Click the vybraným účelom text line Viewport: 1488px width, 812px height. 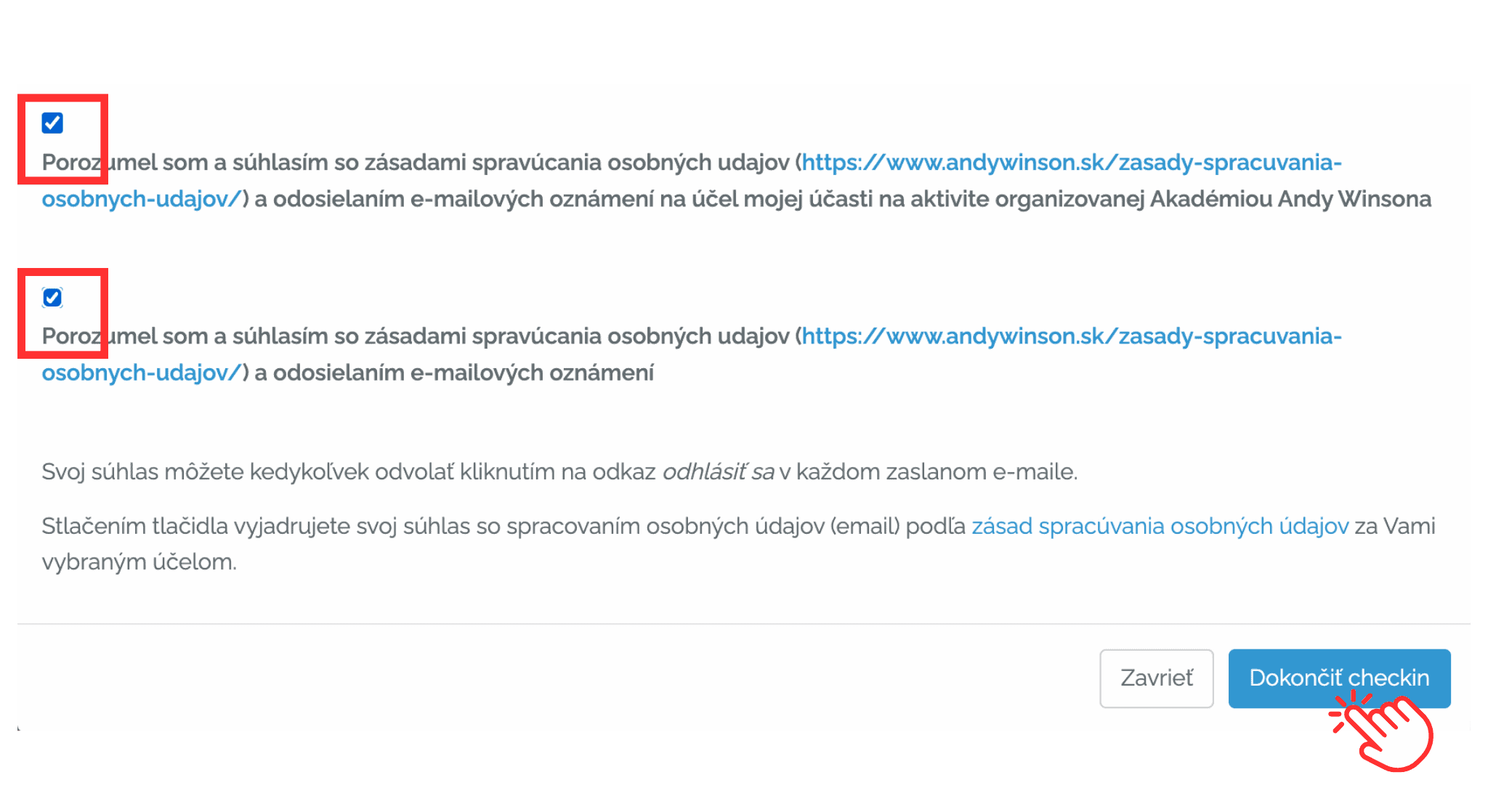139,561
